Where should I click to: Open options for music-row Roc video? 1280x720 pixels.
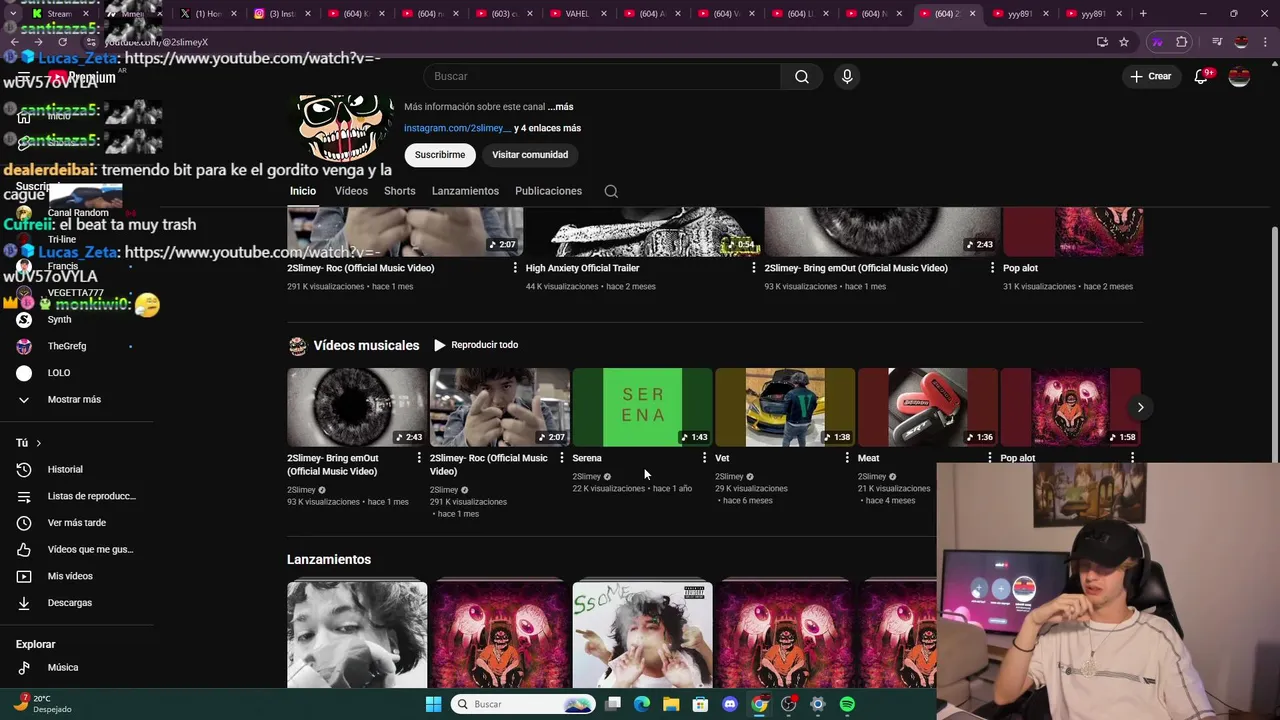coord(562,458)
